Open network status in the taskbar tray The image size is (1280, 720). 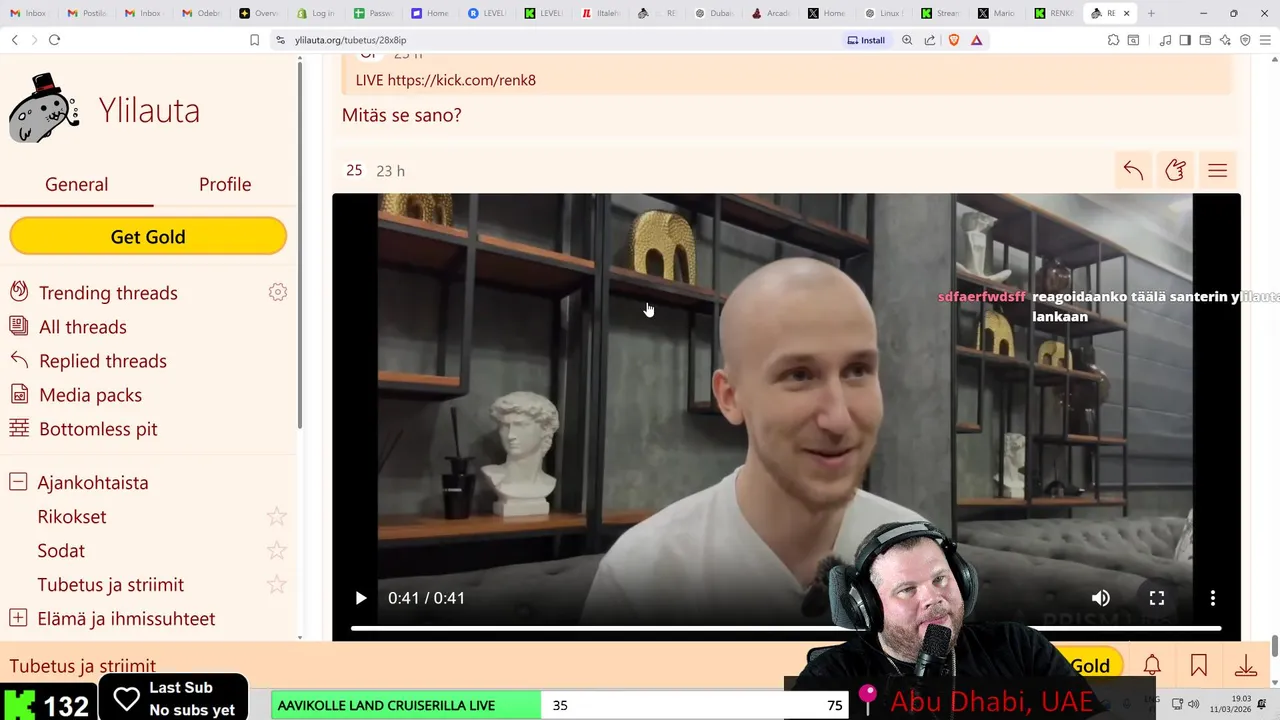1178,704
